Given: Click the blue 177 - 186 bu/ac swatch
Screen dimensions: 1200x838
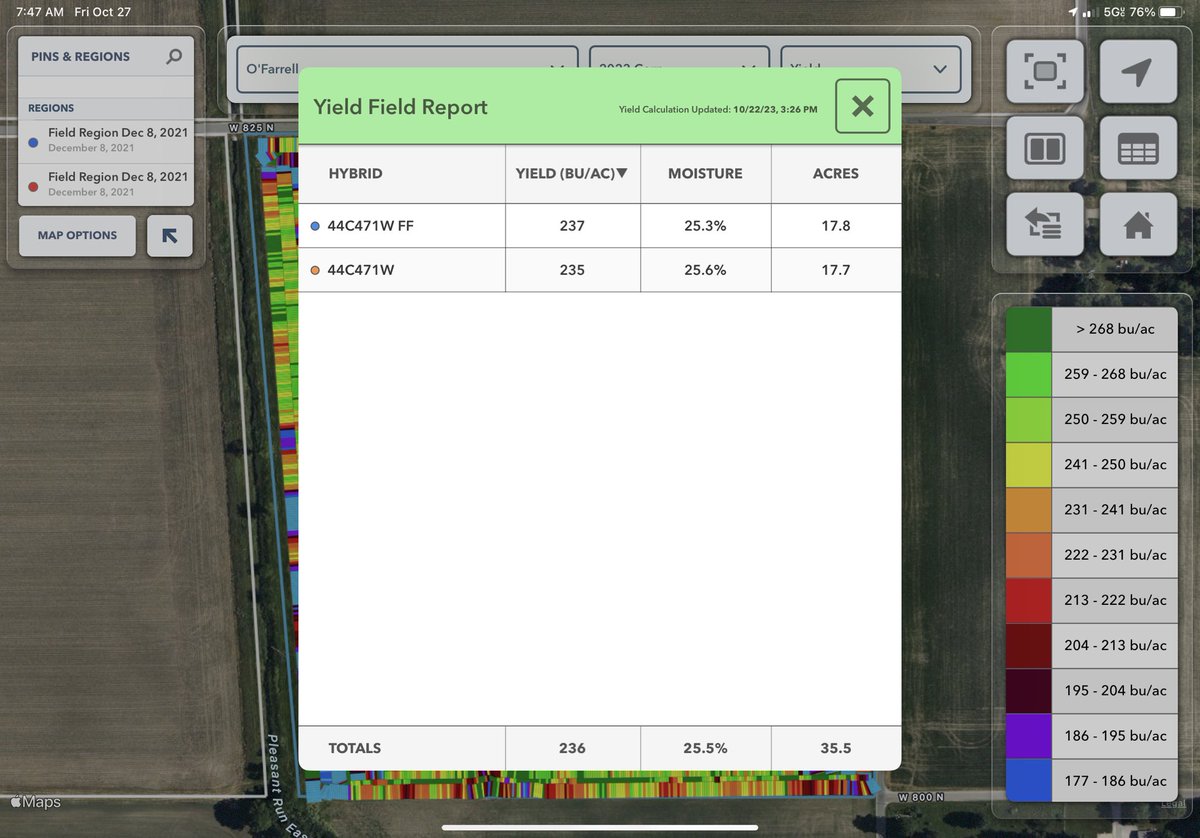Looking at the screenshot, I should click(1029, 780).
